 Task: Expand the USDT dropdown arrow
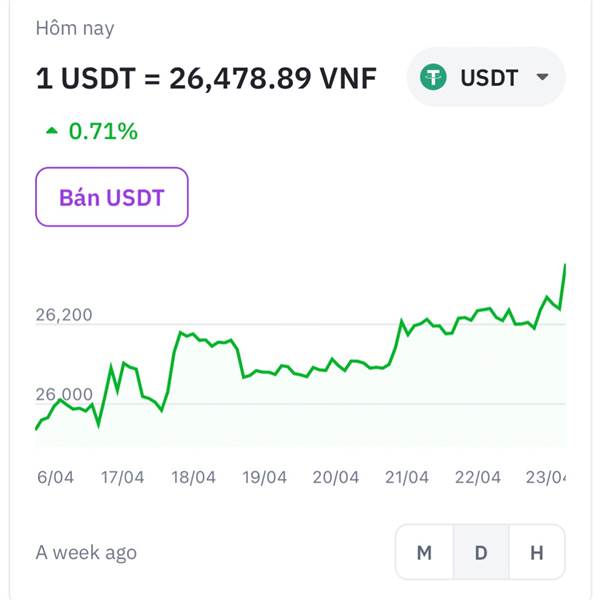click(x=542, y=77)
